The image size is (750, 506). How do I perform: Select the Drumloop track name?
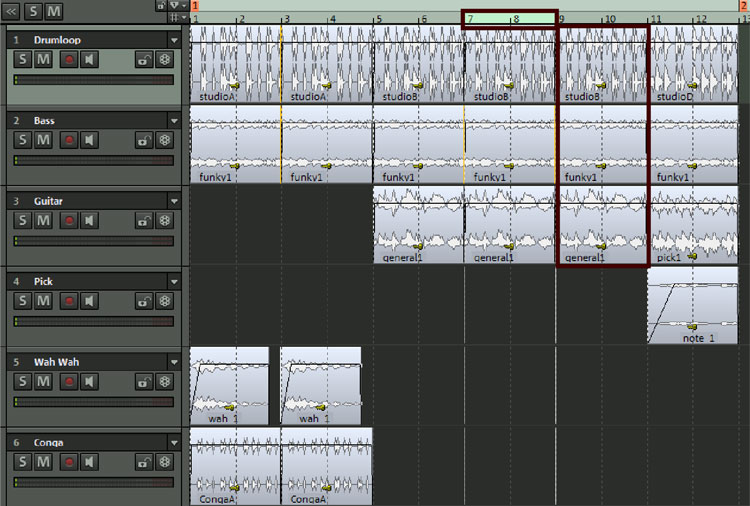pyautogui.click(x=57, y=40)
